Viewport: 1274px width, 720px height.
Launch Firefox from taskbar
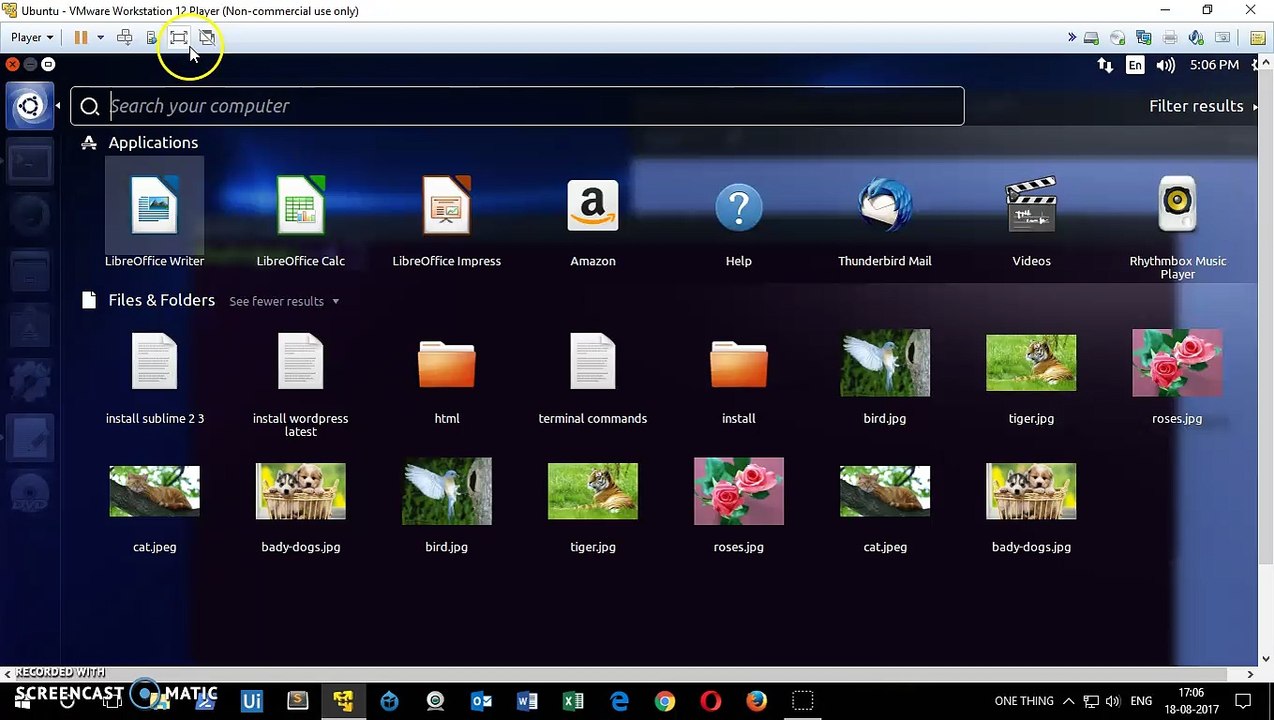coord(757,701)
